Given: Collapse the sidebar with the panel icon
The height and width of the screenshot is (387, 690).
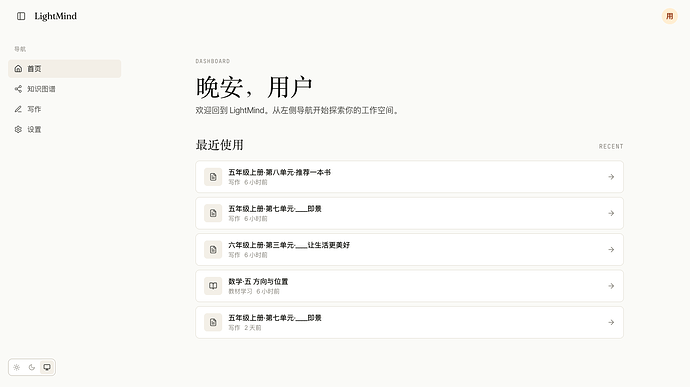Looking at the screenshot, I should (x=21, y=16).
